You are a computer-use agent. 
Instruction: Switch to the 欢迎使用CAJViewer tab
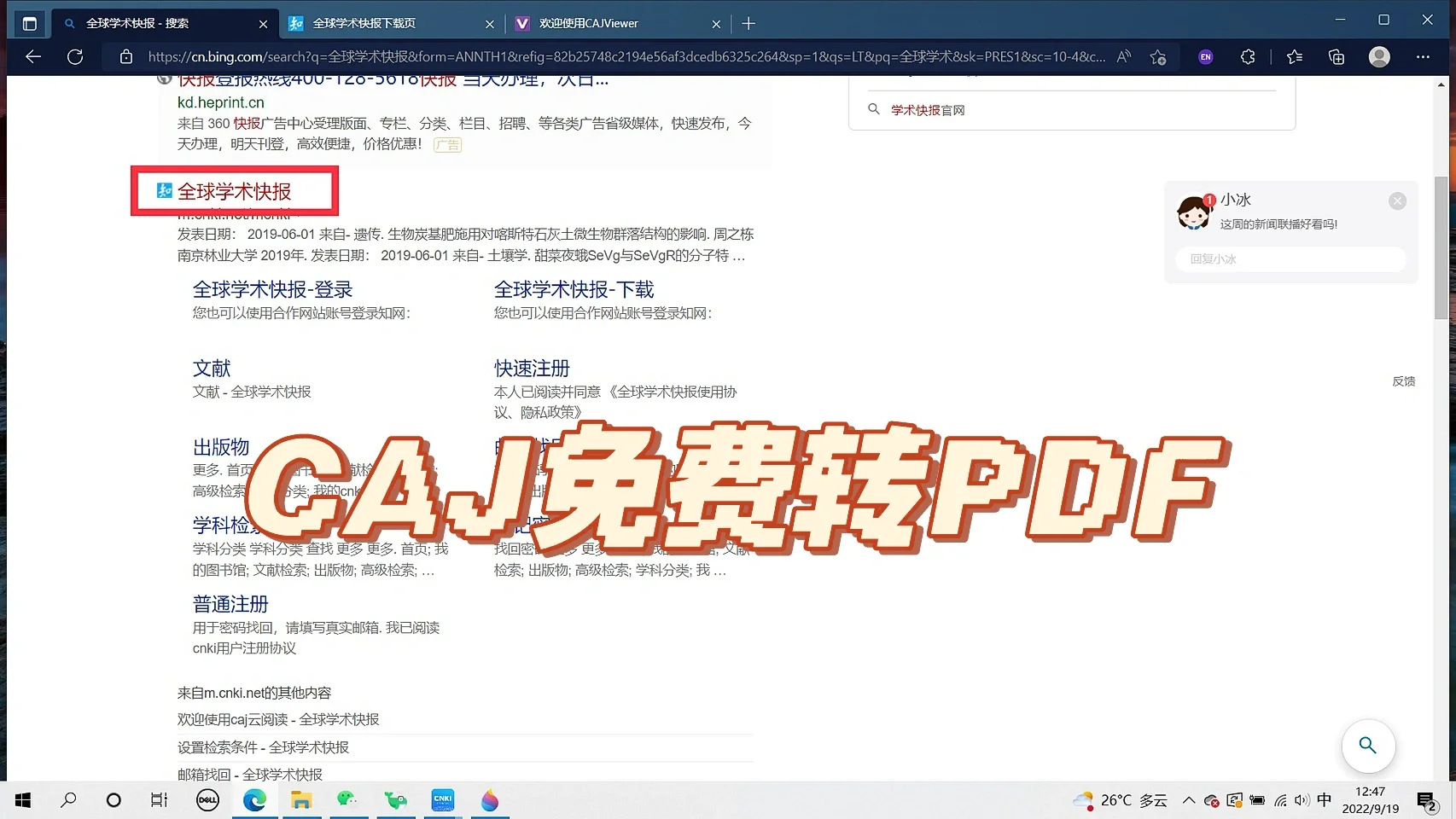click(x=619, y=23)
